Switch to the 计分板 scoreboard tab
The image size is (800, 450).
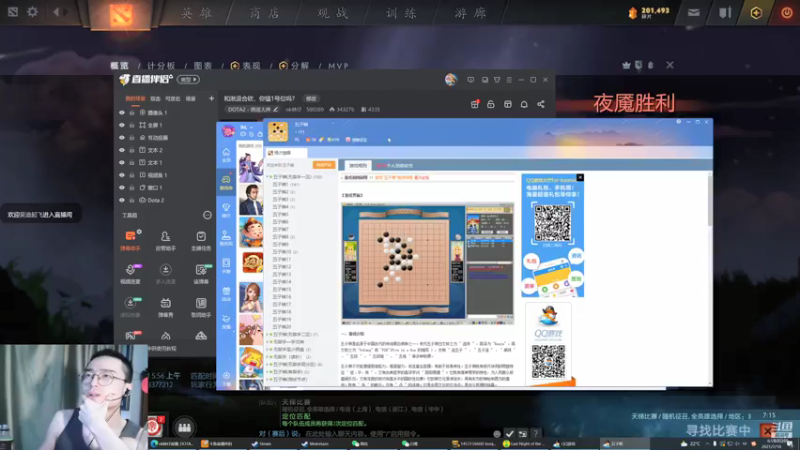coord(161,65)
